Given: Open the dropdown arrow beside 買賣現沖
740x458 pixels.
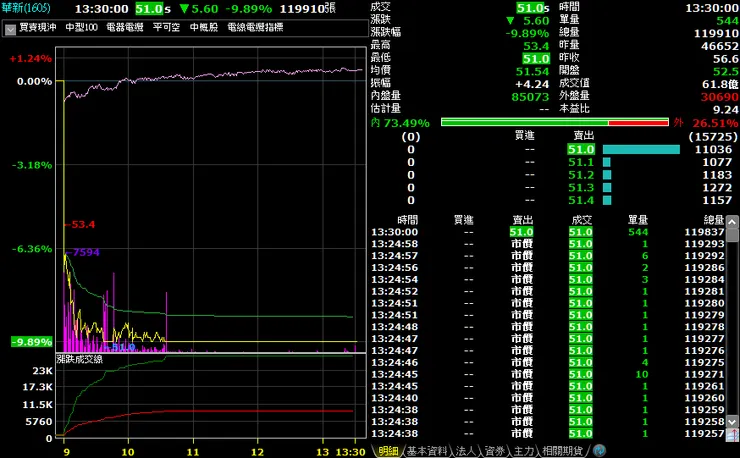Looking at the screenshot, I should [10, 29].
